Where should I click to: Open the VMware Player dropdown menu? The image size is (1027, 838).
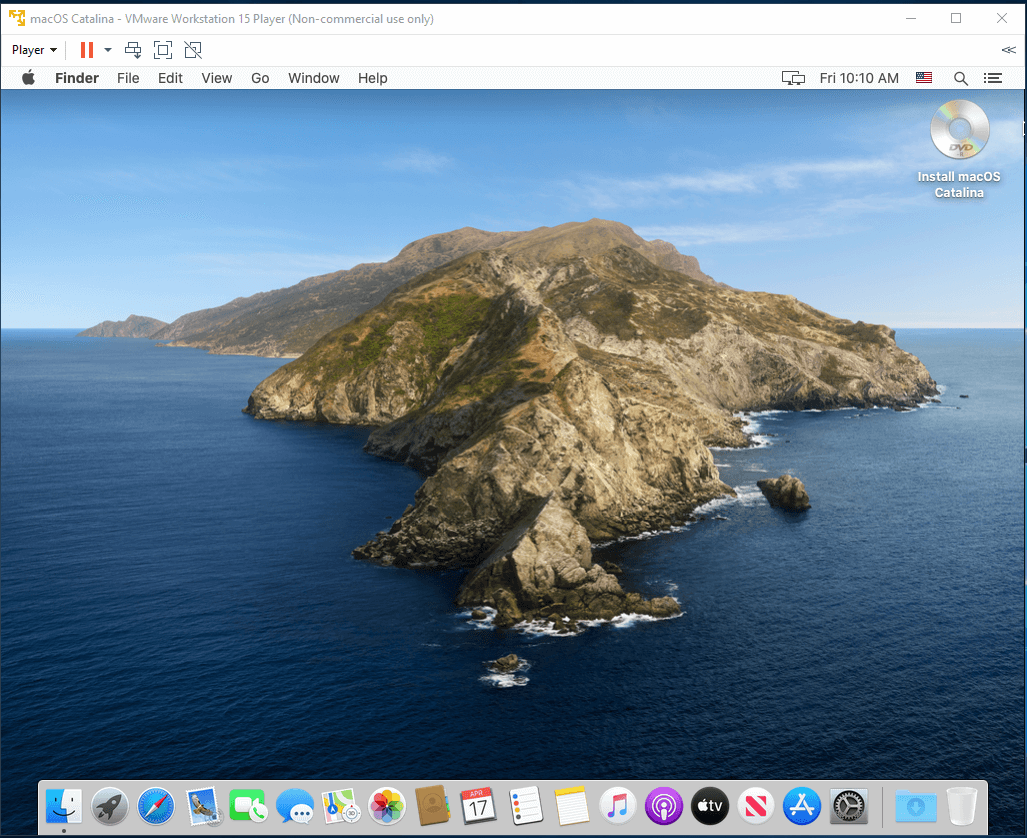tap(34, 50)
